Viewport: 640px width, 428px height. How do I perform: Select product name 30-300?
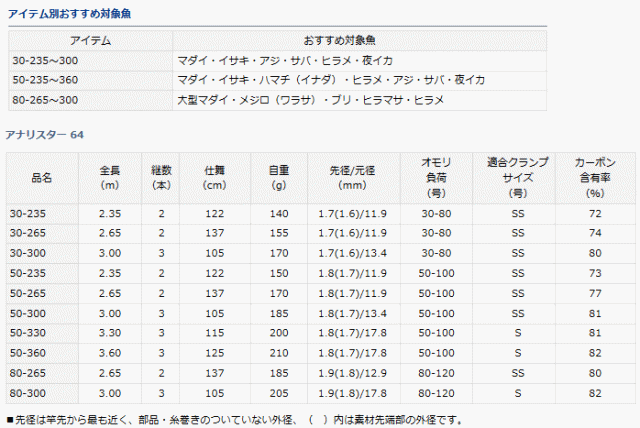coord(28,253)
